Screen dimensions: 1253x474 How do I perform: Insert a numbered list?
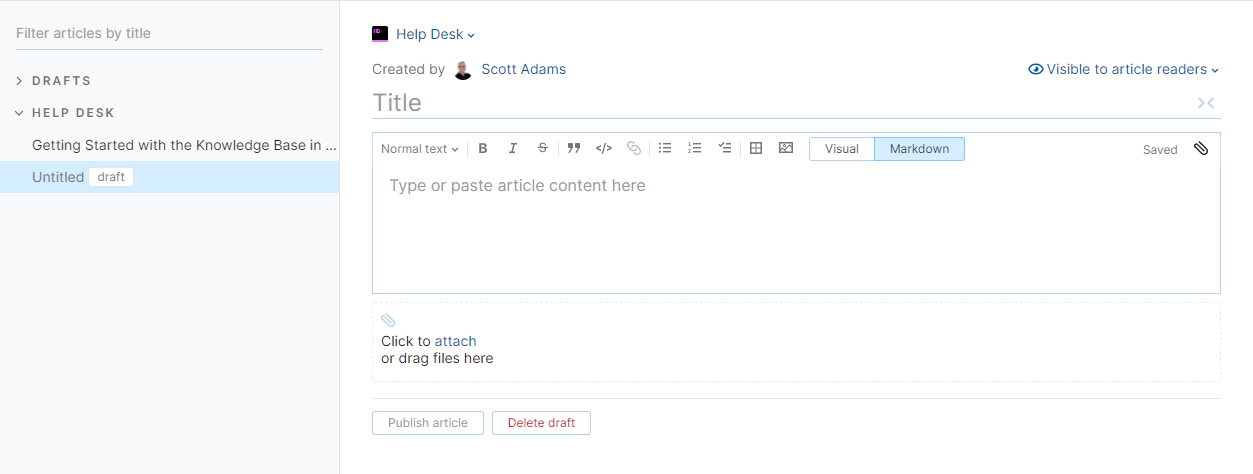[695, 149]
